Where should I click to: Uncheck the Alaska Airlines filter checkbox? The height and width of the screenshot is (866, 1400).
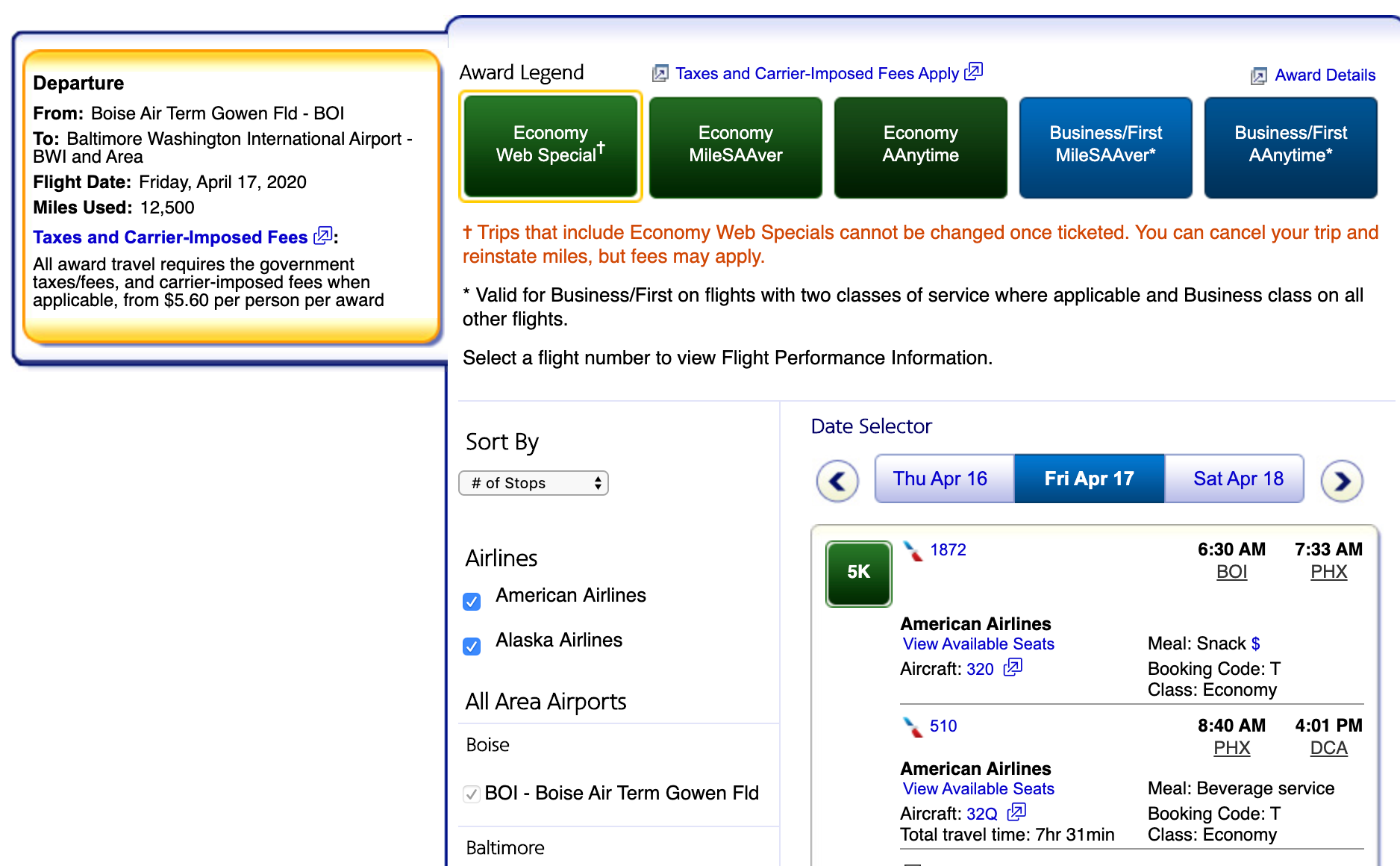tap(472, 646)
